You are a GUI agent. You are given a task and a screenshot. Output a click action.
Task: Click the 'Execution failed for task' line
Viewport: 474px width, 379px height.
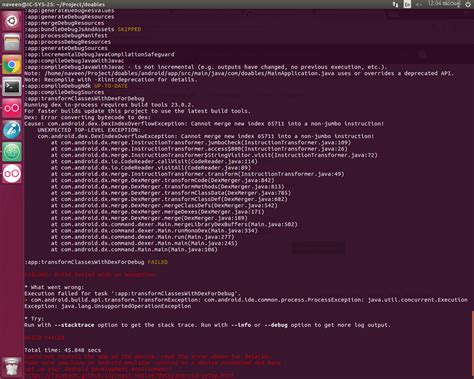pyautogui.click(x=133, y=293)
